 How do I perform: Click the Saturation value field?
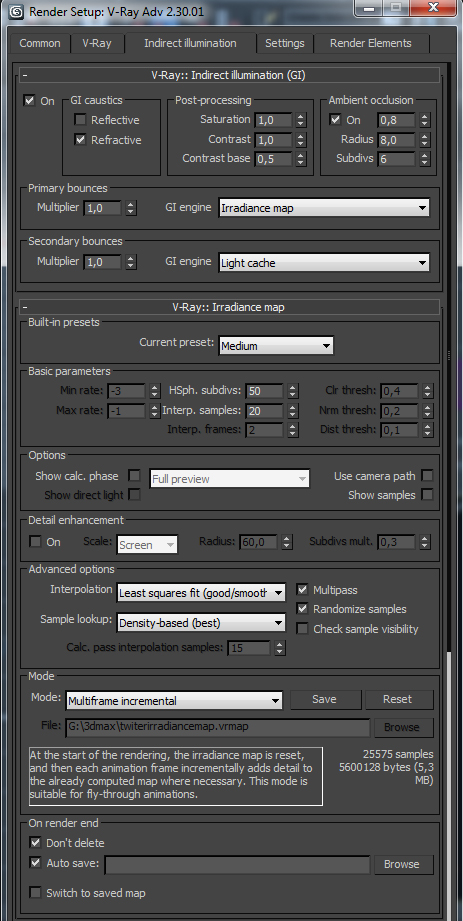[x=274, y=120]
